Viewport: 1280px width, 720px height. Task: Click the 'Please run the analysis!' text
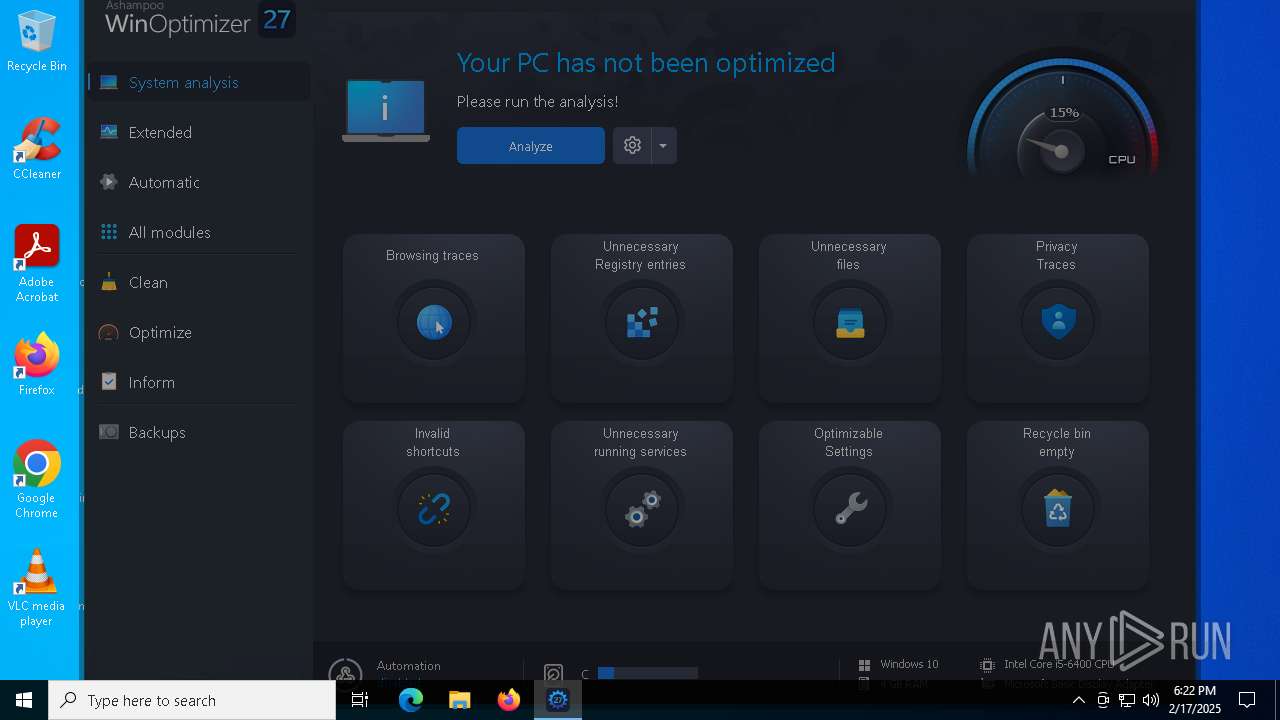(x=537, y=102)
